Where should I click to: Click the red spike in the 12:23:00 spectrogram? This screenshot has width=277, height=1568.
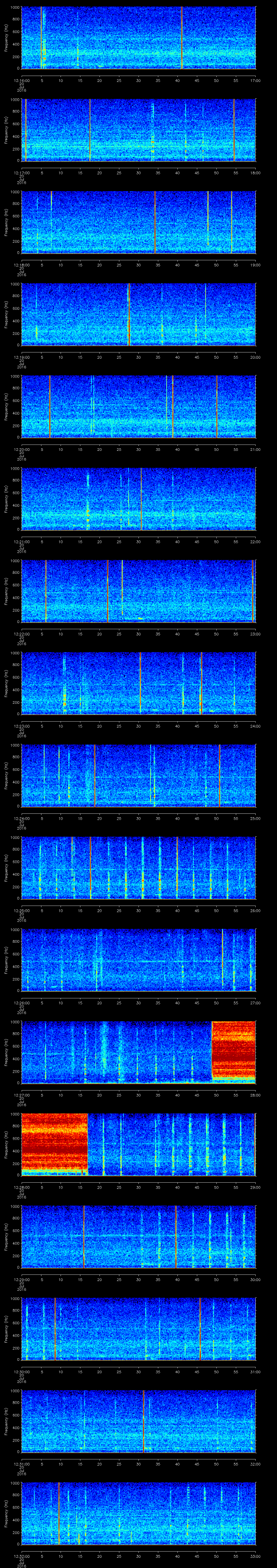(140, 682)
